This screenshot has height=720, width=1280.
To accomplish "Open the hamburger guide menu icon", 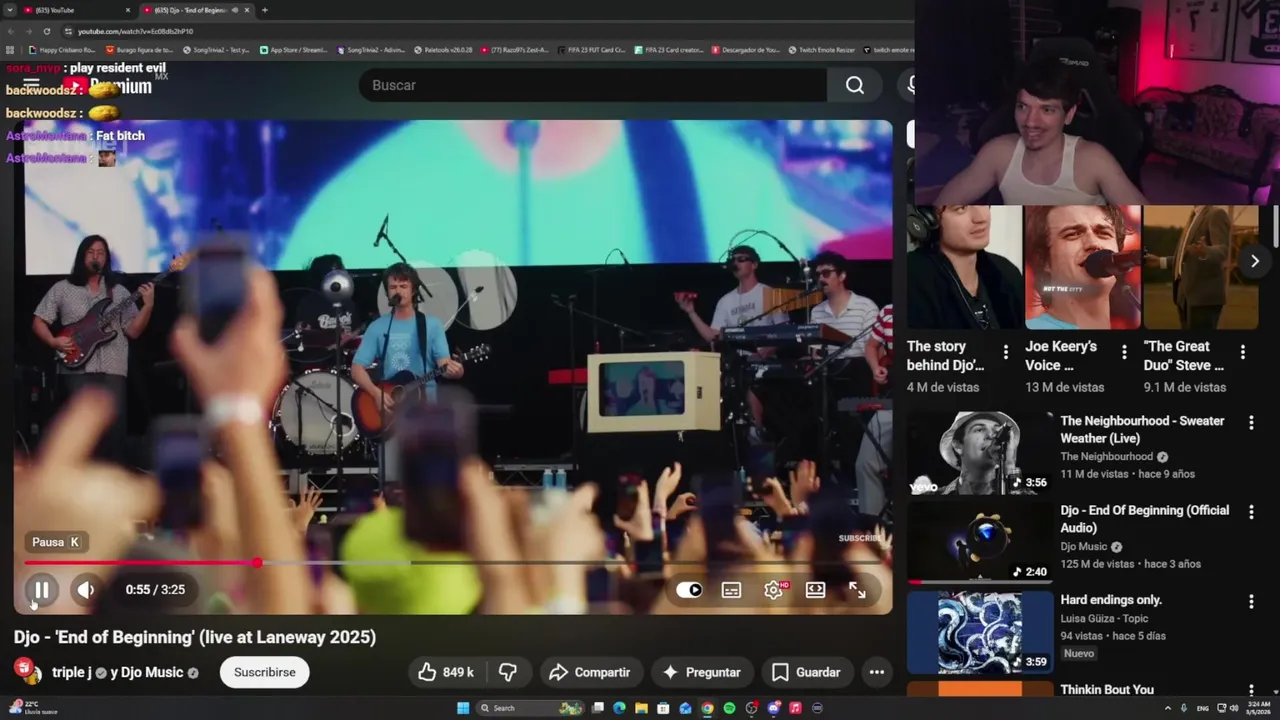I will click(x=31, y=84).
